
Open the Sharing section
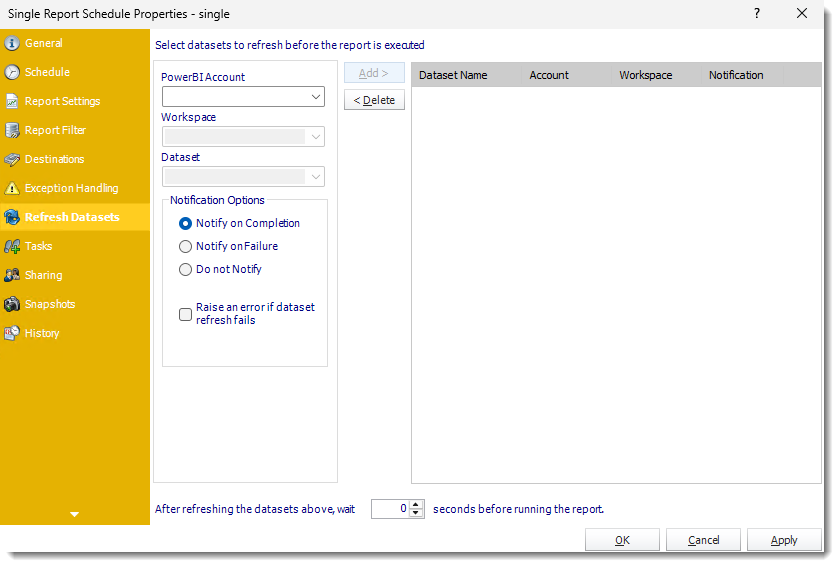point(43,275)
